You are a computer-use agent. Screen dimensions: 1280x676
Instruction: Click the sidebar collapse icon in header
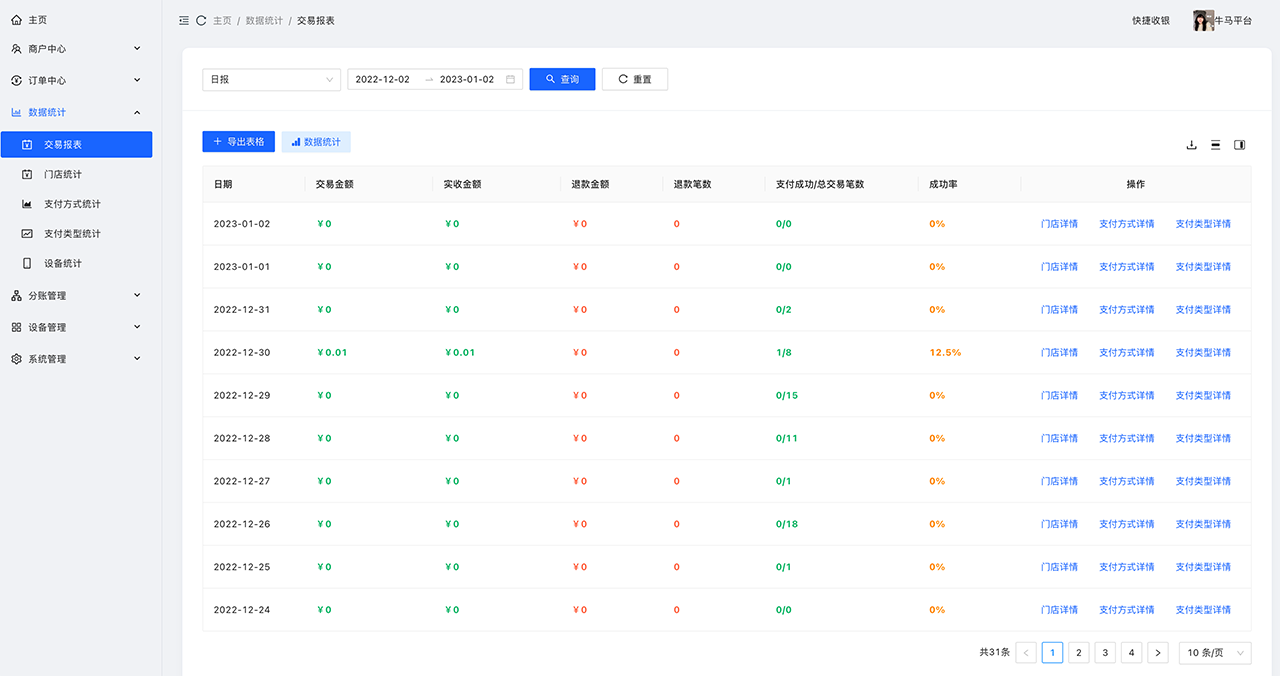coord(184,20)
